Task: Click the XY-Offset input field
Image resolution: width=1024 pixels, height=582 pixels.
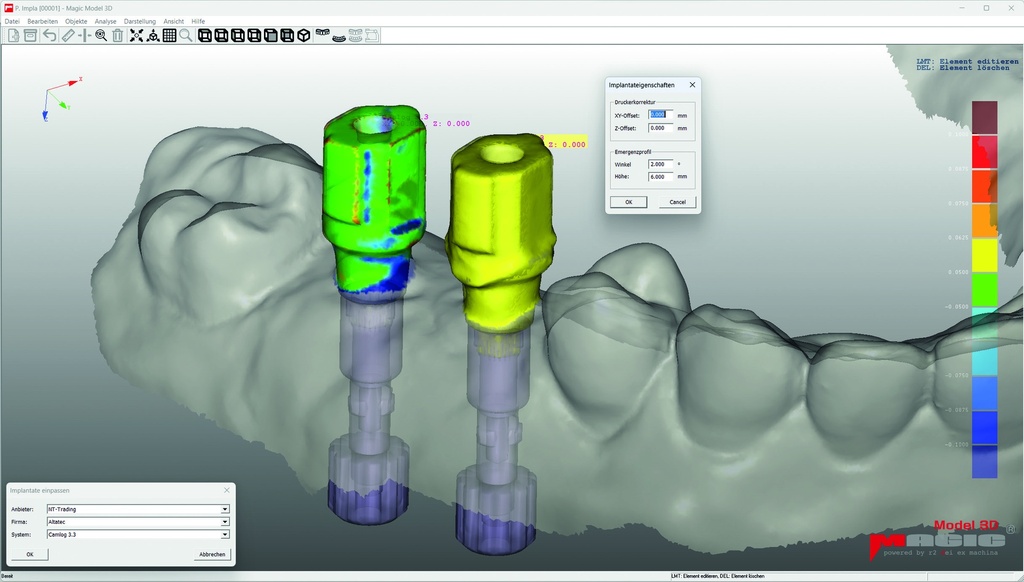Action: (660, 115)
